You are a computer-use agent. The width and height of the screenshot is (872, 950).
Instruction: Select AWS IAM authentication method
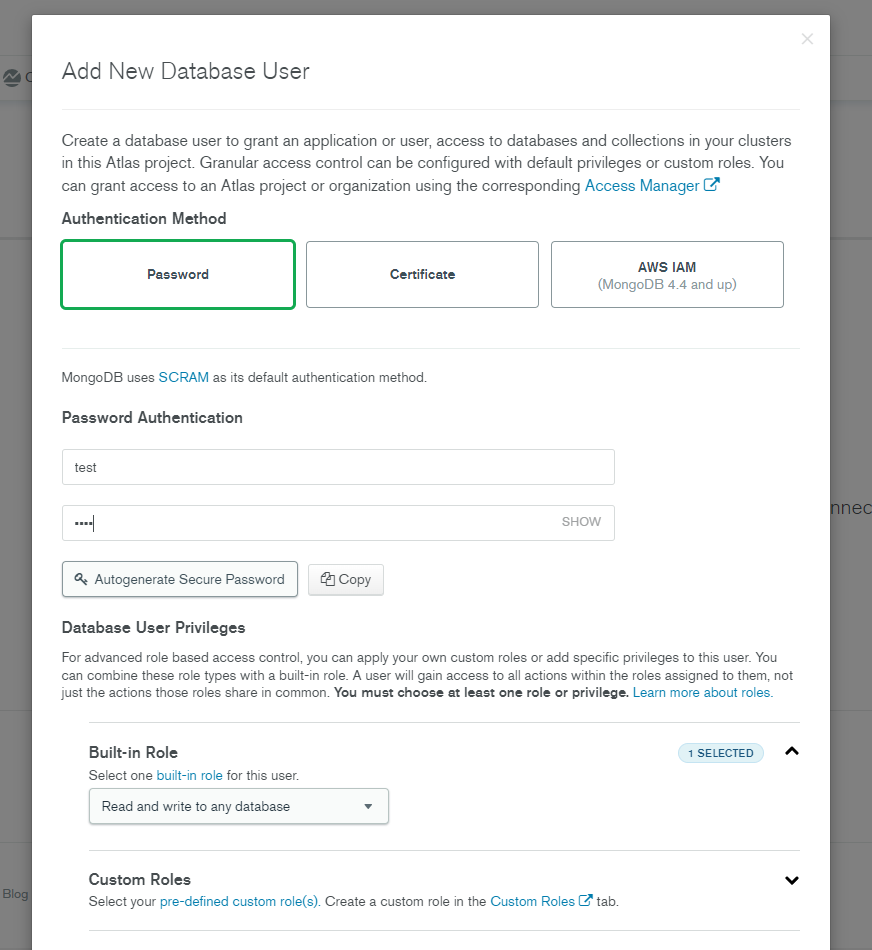(x=667, y=274)
